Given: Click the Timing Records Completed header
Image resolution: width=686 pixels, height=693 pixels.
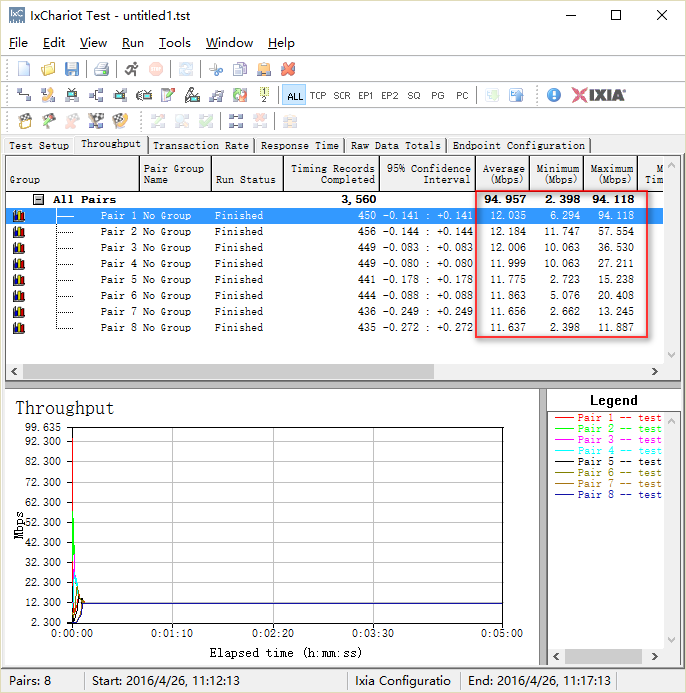Looking at the screenshot, I should 332,174.
